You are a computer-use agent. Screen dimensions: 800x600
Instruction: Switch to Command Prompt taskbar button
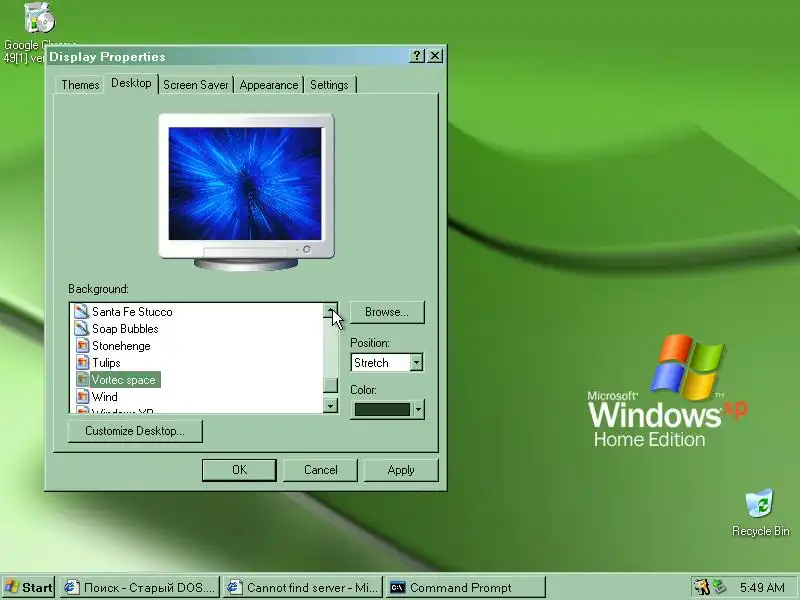click(465, 588)
